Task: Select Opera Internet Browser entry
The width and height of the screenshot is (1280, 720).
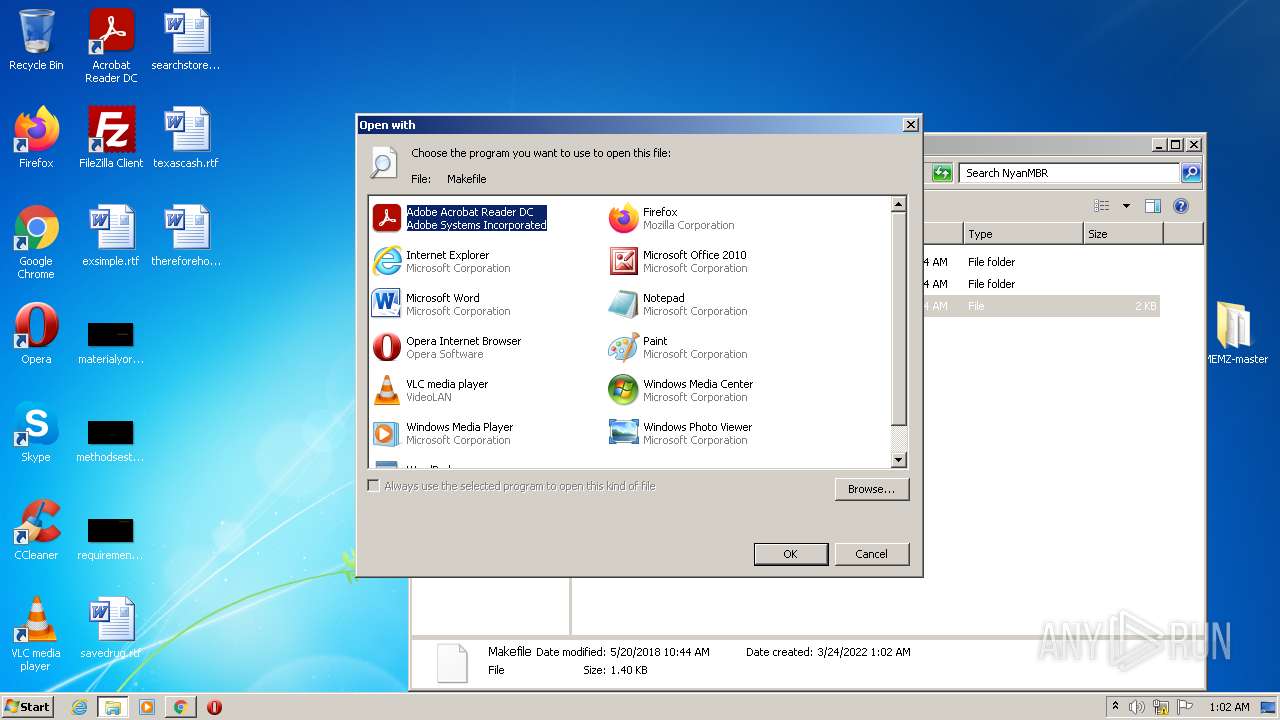Action: coord(447,347)
